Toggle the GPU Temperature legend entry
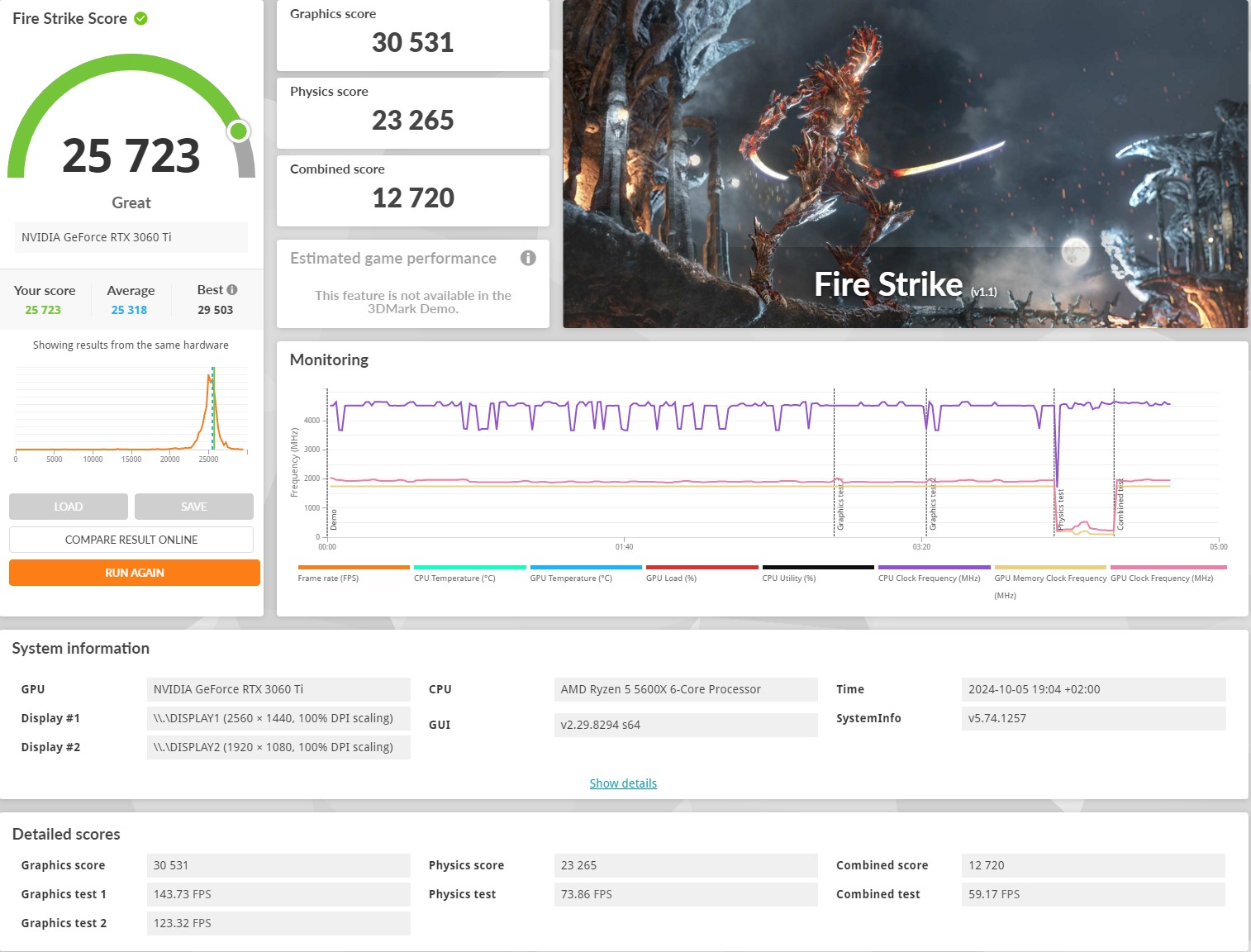 click(x=586, y=574)
